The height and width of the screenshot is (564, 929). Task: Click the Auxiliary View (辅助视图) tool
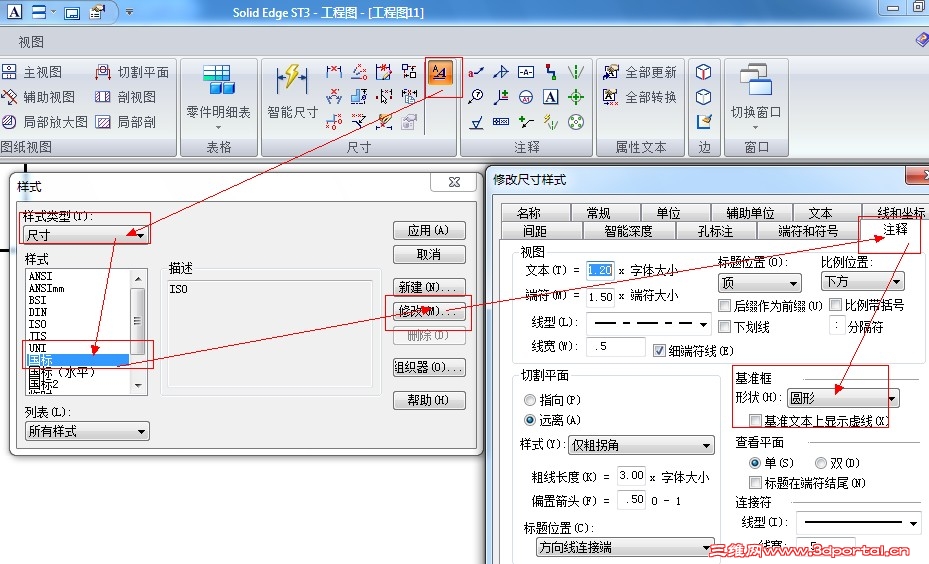tap(39, 97)
